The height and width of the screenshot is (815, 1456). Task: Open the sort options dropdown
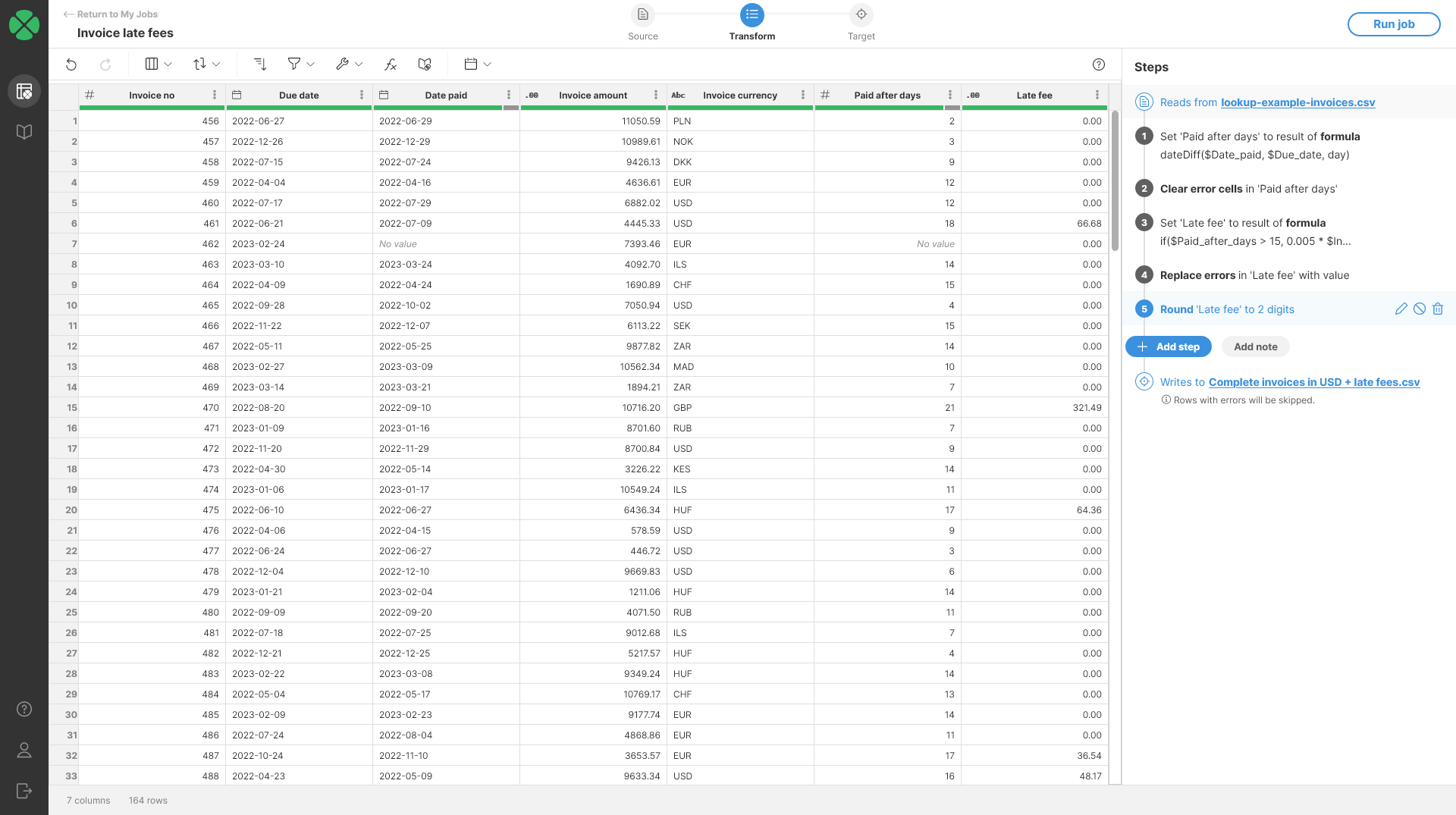point(206,64)
